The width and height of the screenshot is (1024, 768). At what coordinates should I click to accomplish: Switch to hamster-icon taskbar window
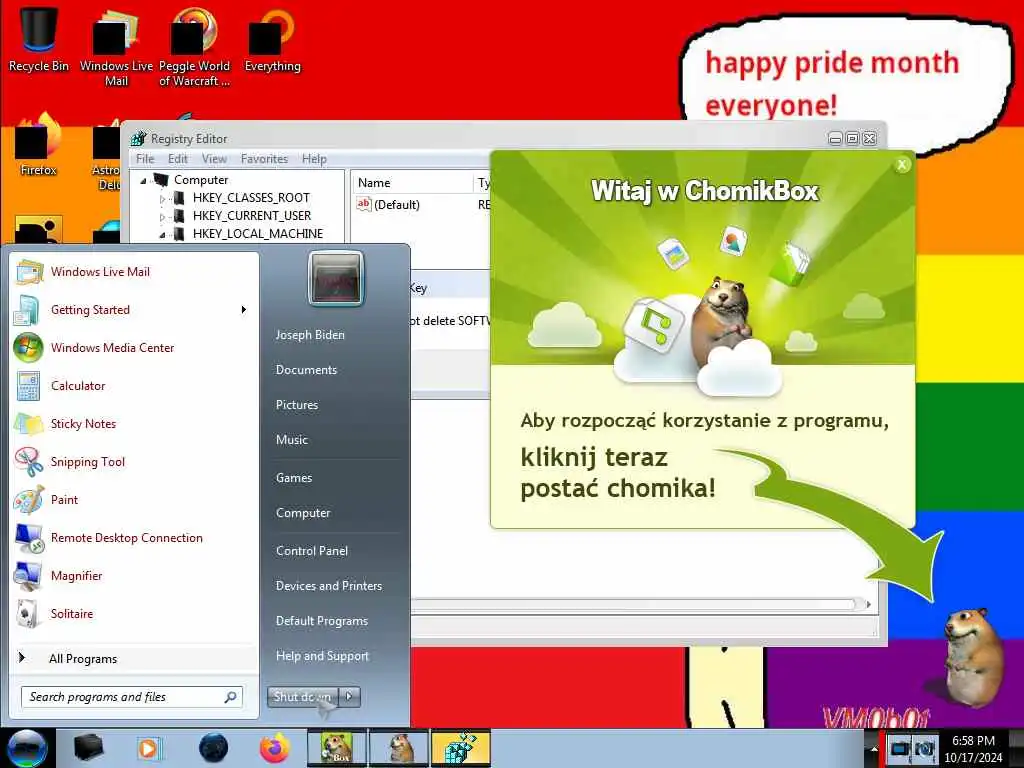(399, 748)
